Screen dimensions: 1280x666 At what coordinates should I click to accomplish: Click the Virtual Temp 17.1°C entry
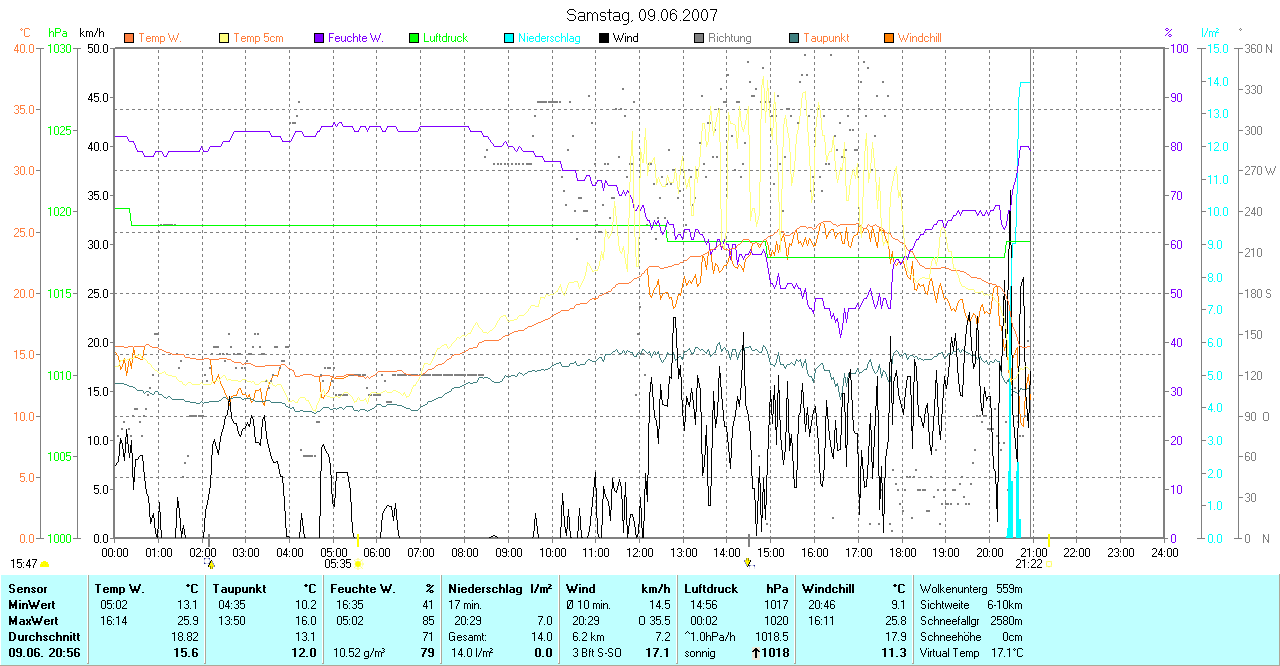click(x=970, y=653)
